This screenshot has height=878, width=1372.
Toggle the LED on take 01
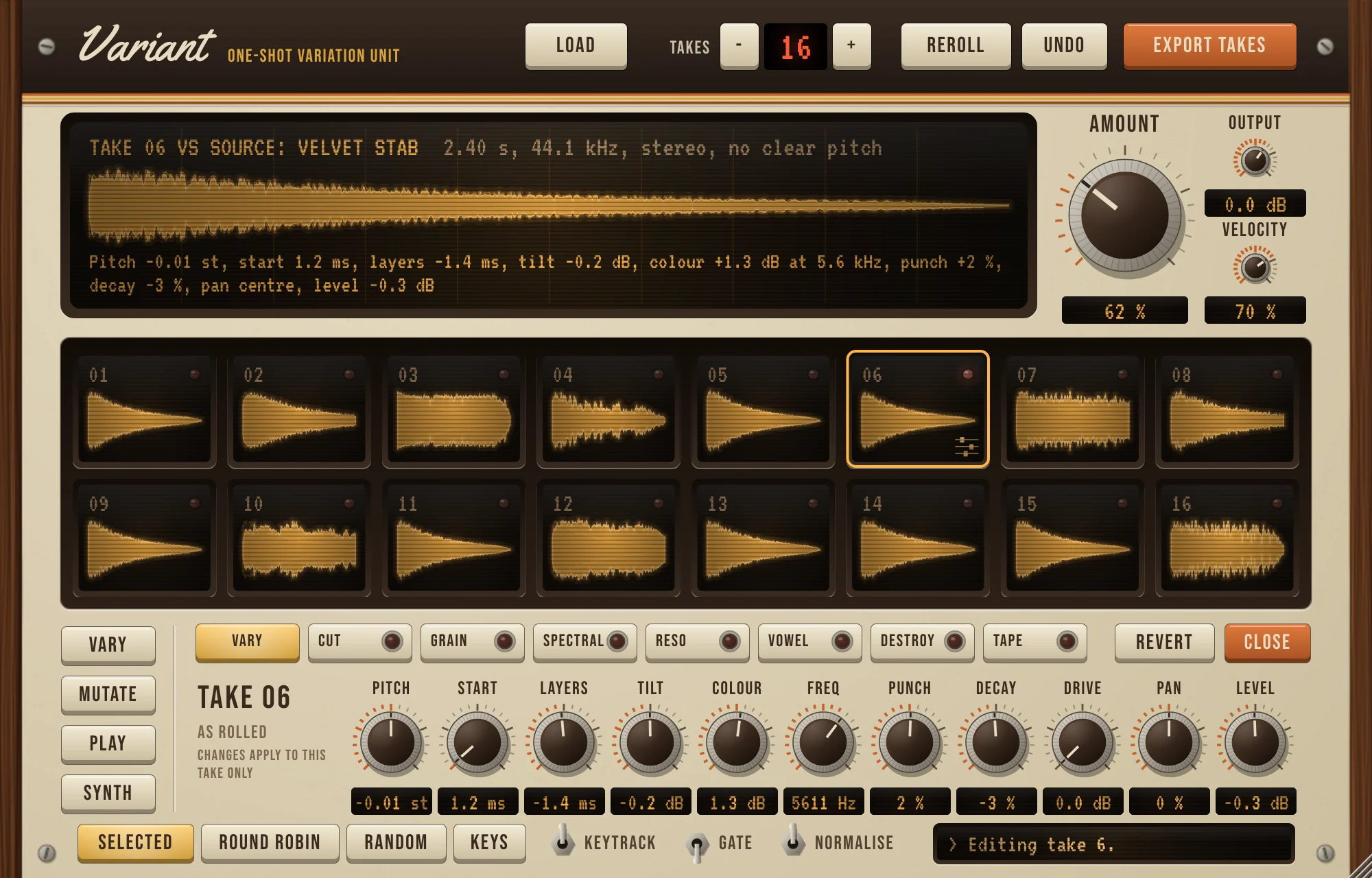(195, 375)
